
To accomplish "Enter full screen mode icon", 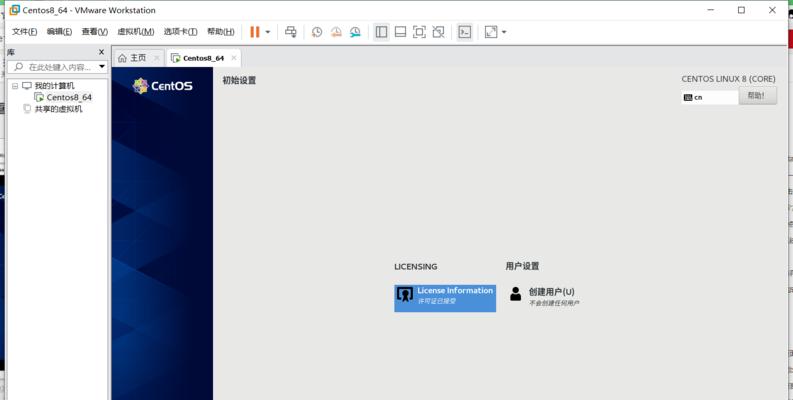I will coord(419,32).
